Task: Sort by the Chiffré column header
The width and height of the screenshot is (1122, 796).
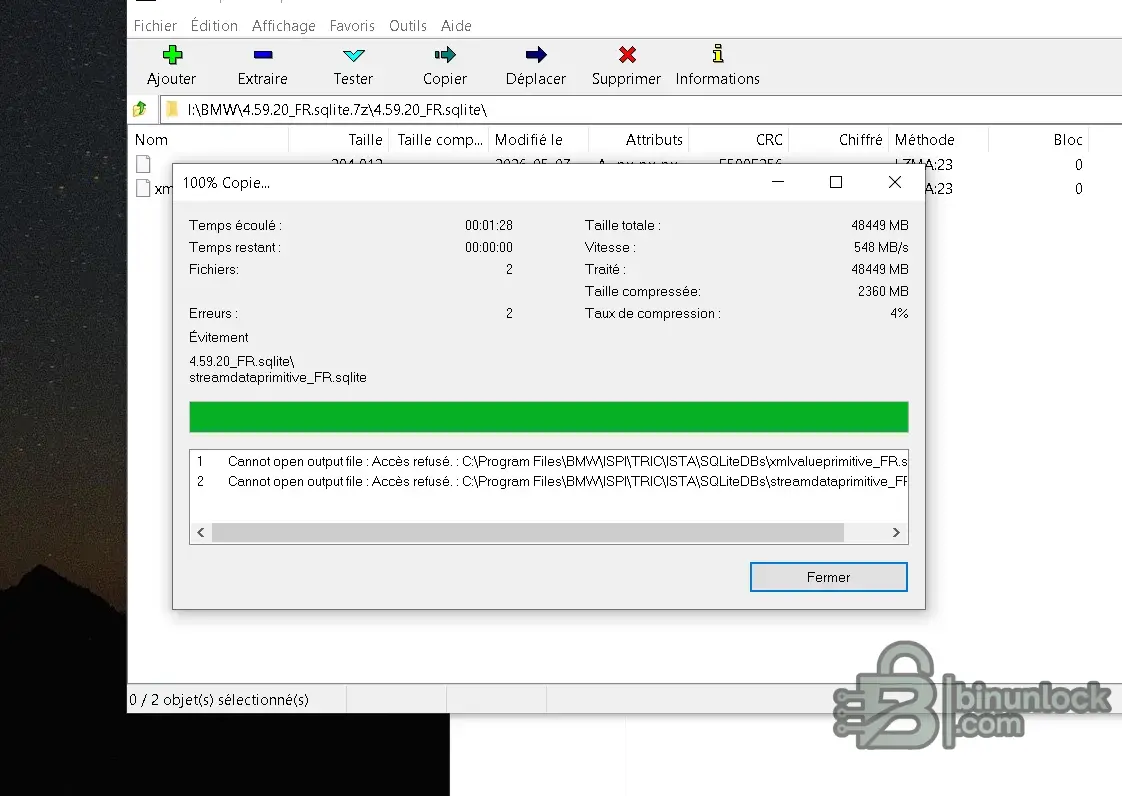Action: click(839, 140)
